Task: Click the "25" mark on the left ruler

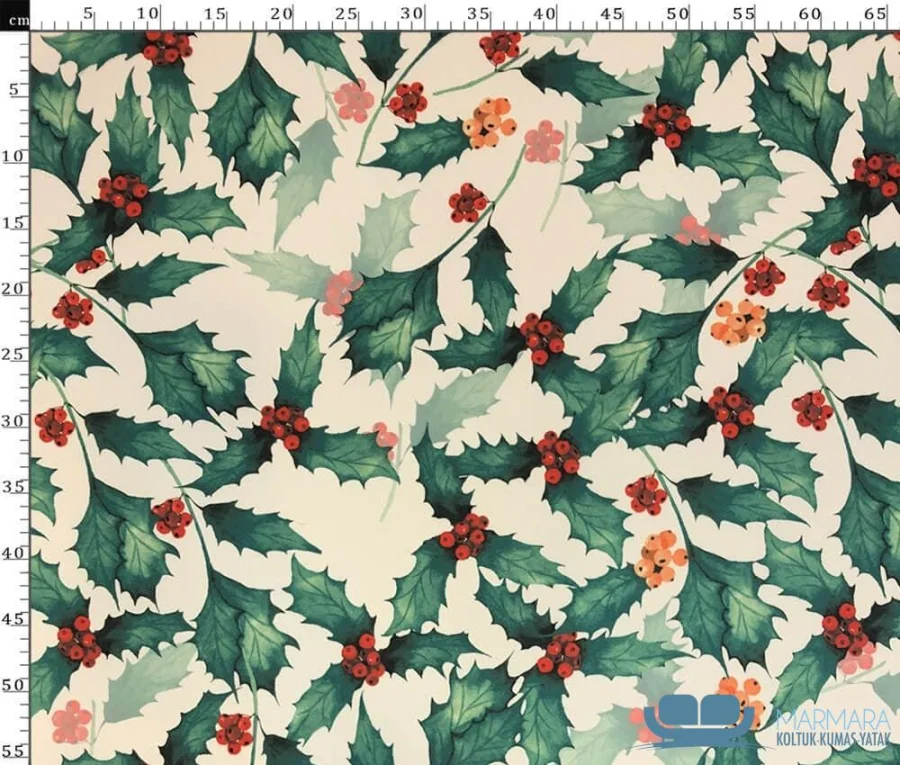Action: [14, 355]
